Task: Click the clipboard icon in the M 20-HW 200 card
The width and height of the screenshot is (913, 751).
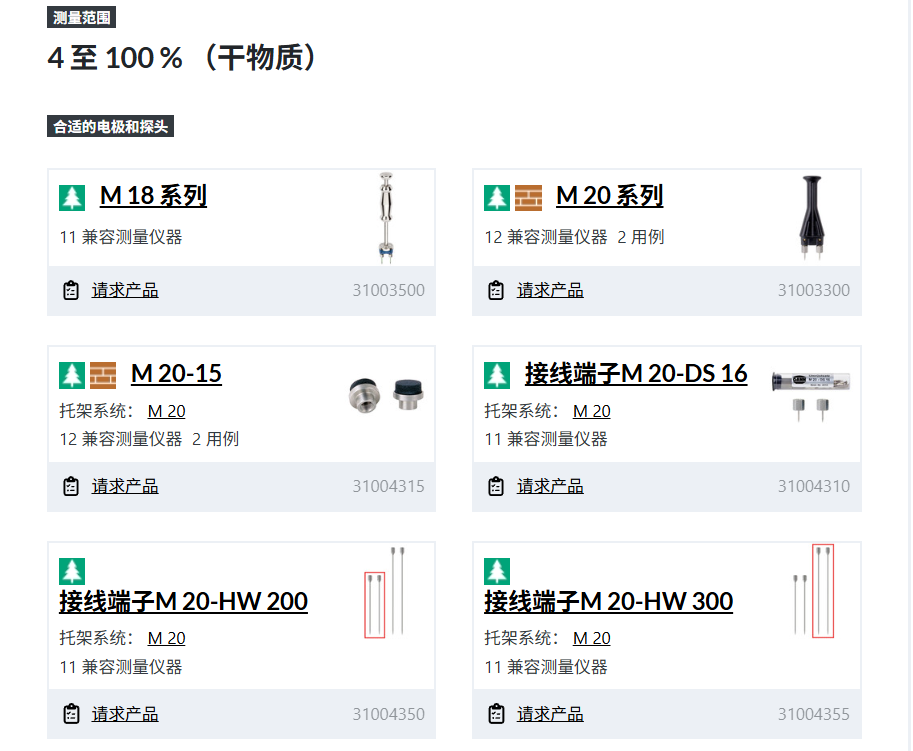Action: (x=71, y=714)
